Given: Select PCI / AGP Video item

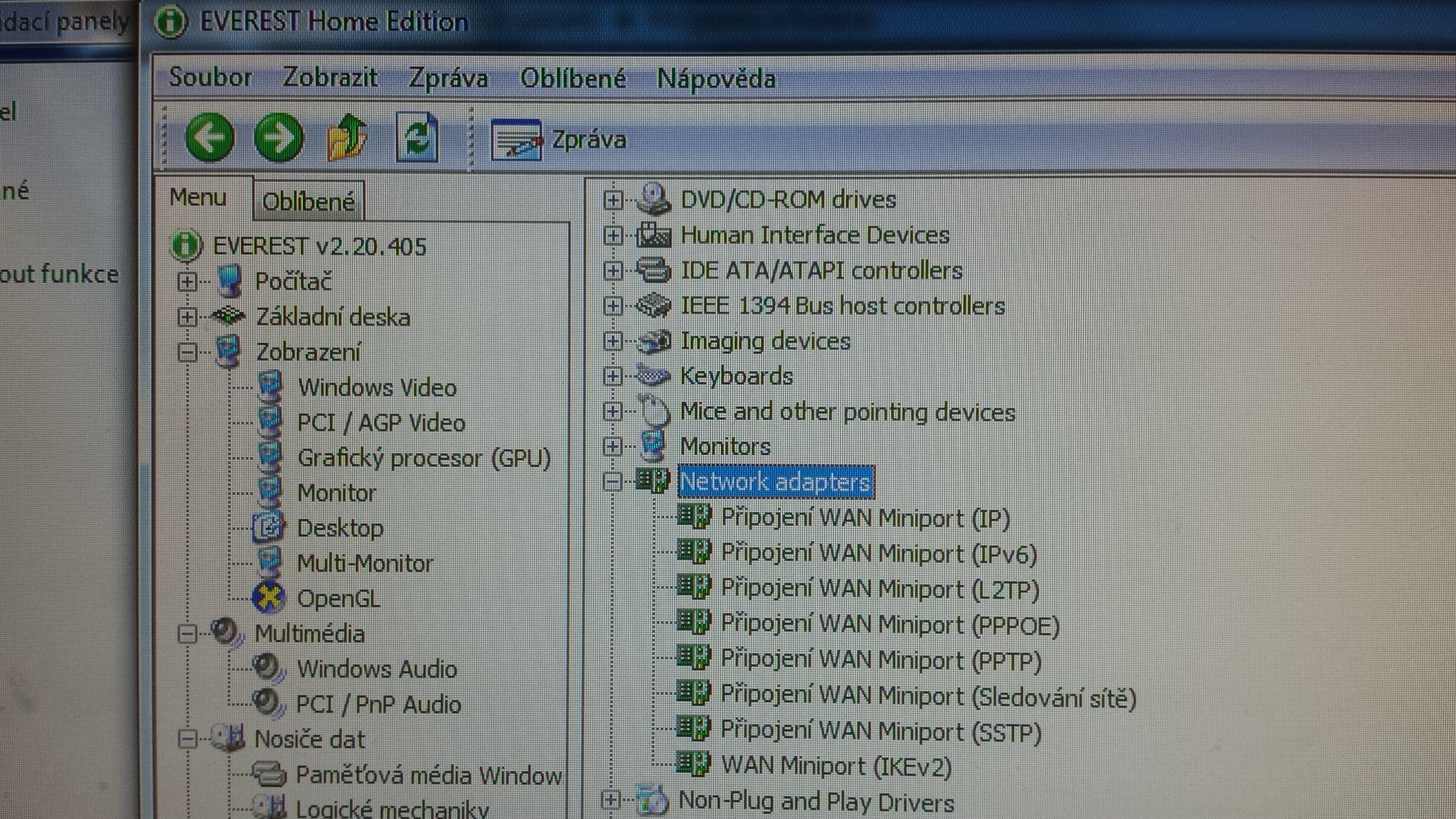Looking at the screenshot, I should [381, 423].
